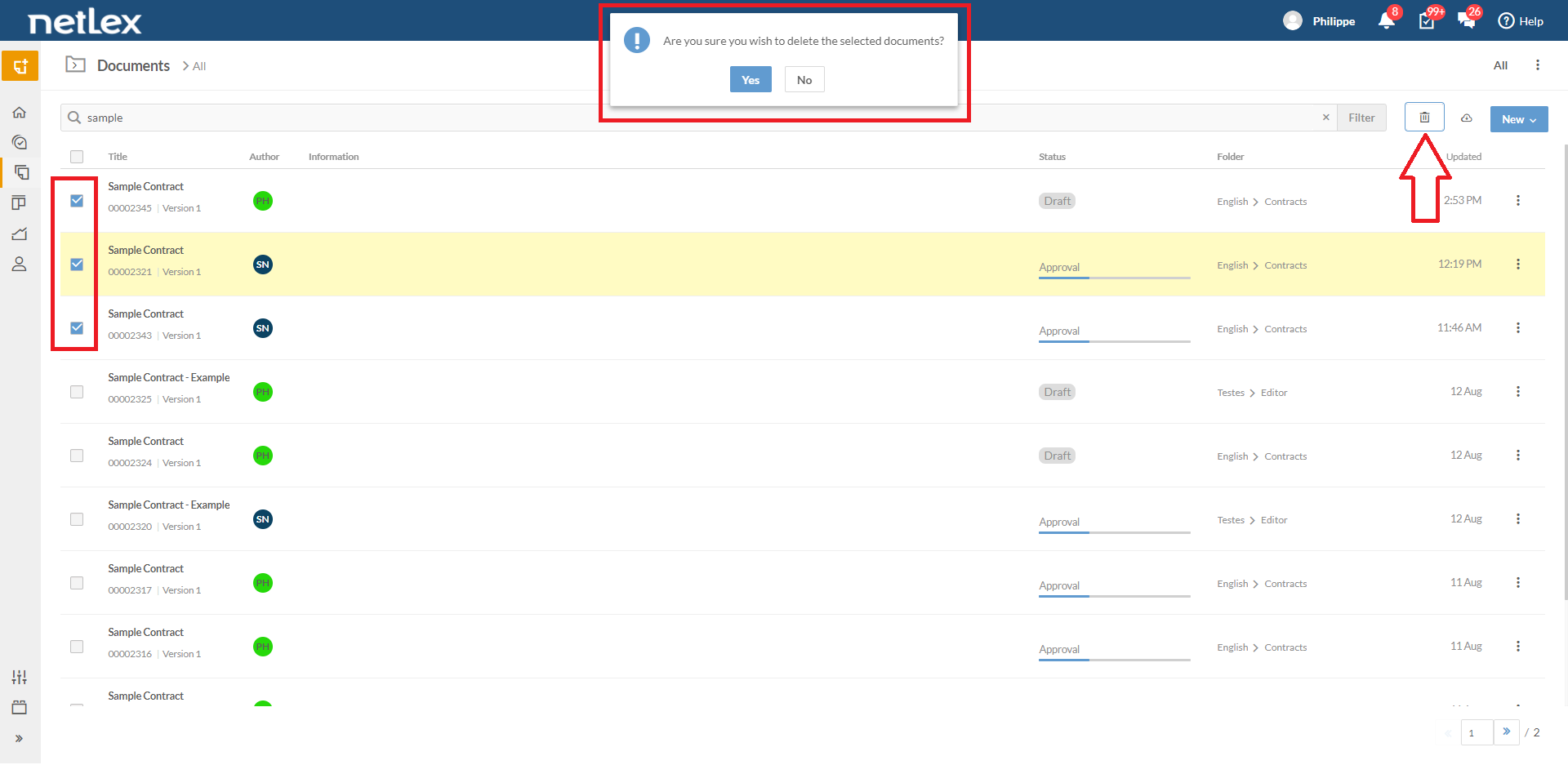Expand the sidebar with double chevron

coord(20,738)
